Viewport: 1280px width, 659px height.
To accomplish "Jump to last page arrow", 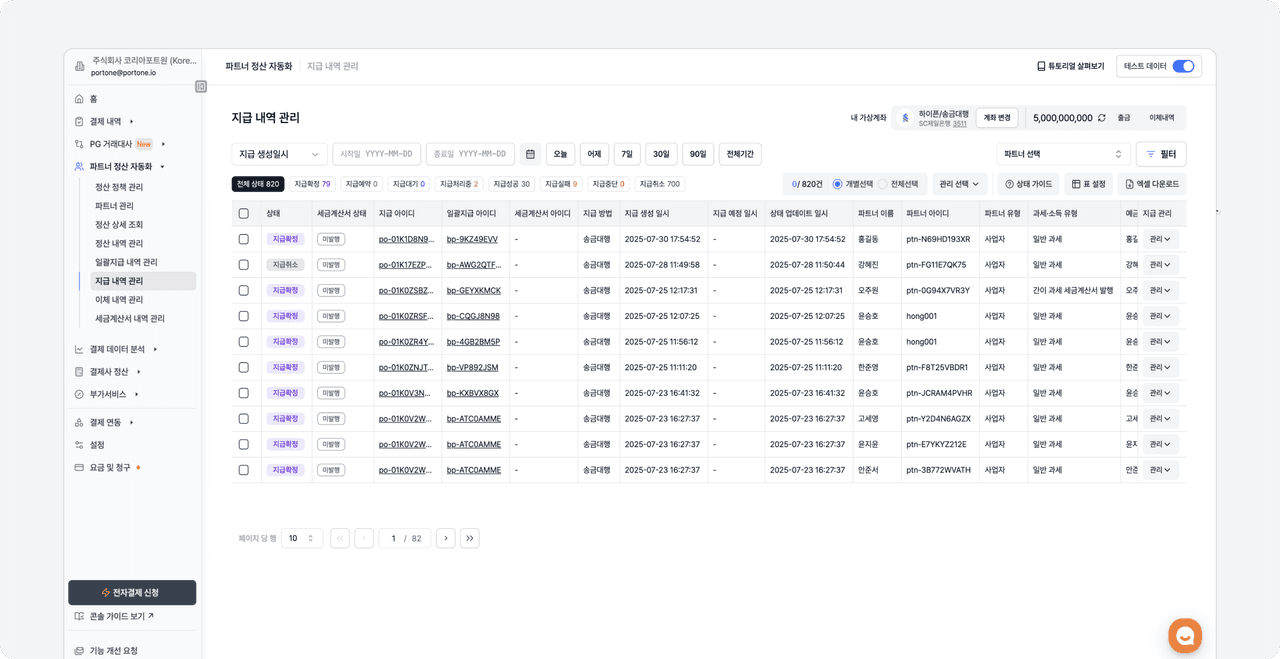I will point(470,538).
